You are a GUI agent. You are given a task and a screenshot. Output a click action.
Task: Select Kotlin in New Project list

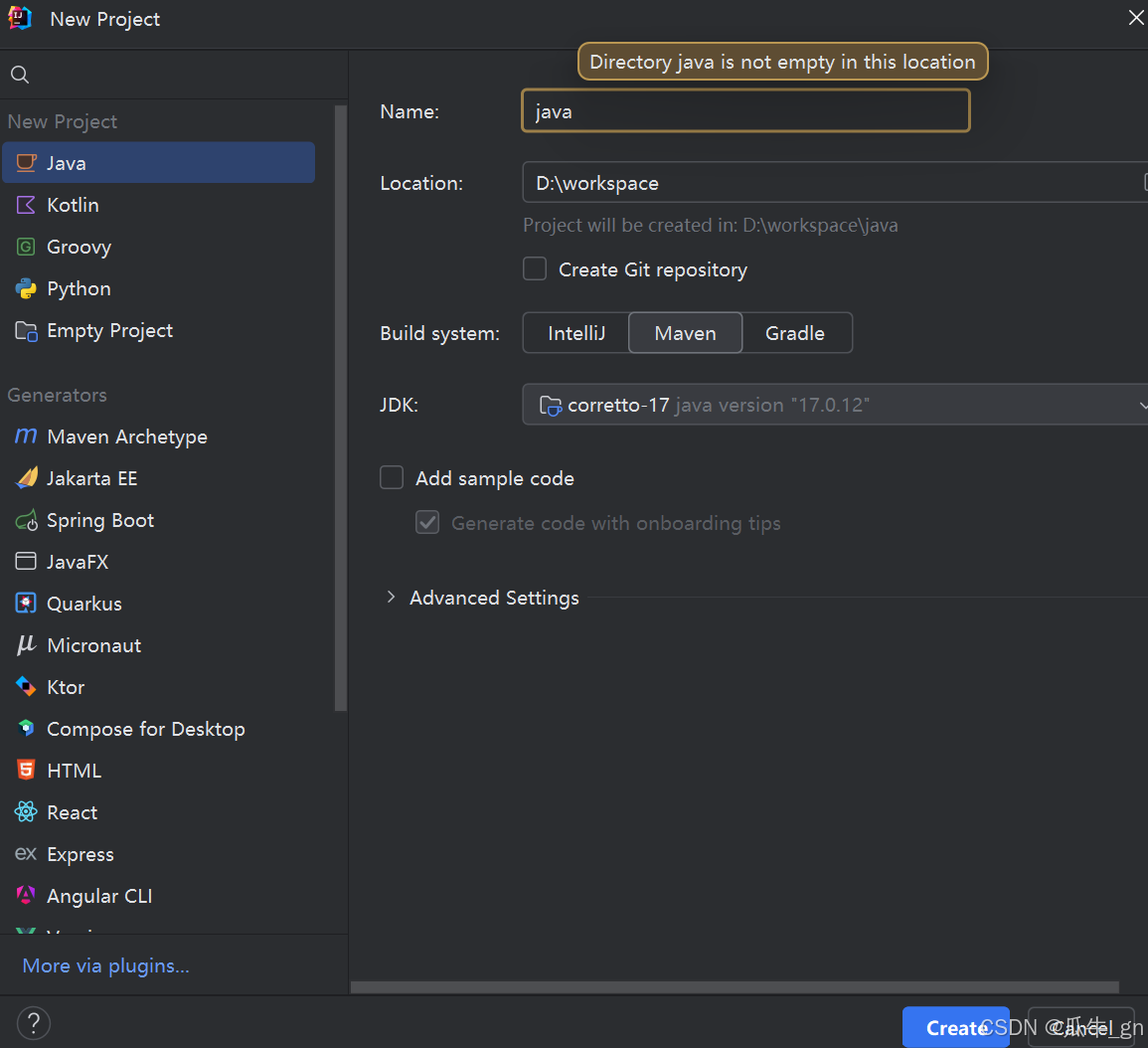[159, 205]
